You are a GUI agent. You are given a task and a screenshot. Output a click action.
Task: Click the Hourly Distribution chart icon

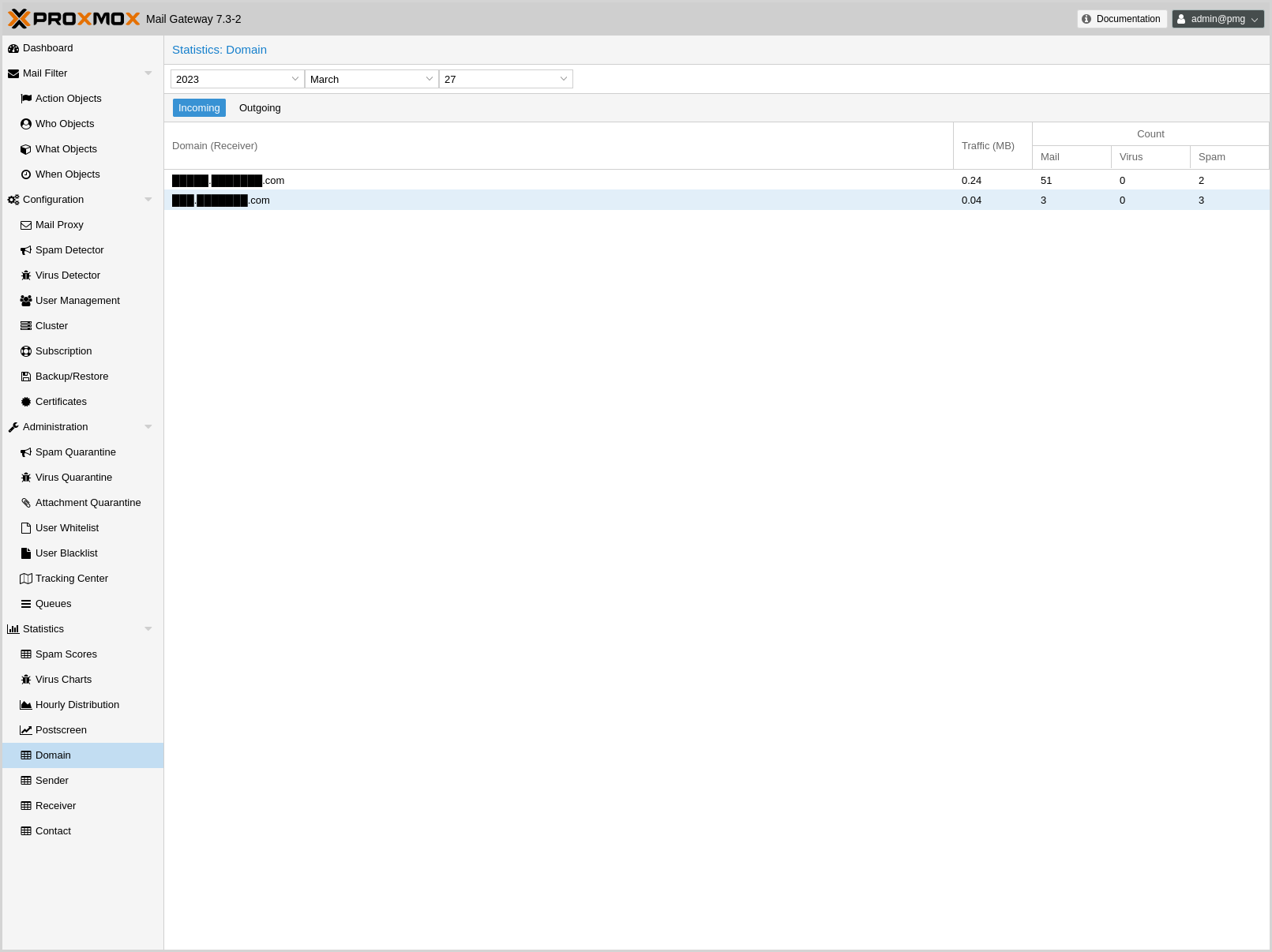coord(26,705)
